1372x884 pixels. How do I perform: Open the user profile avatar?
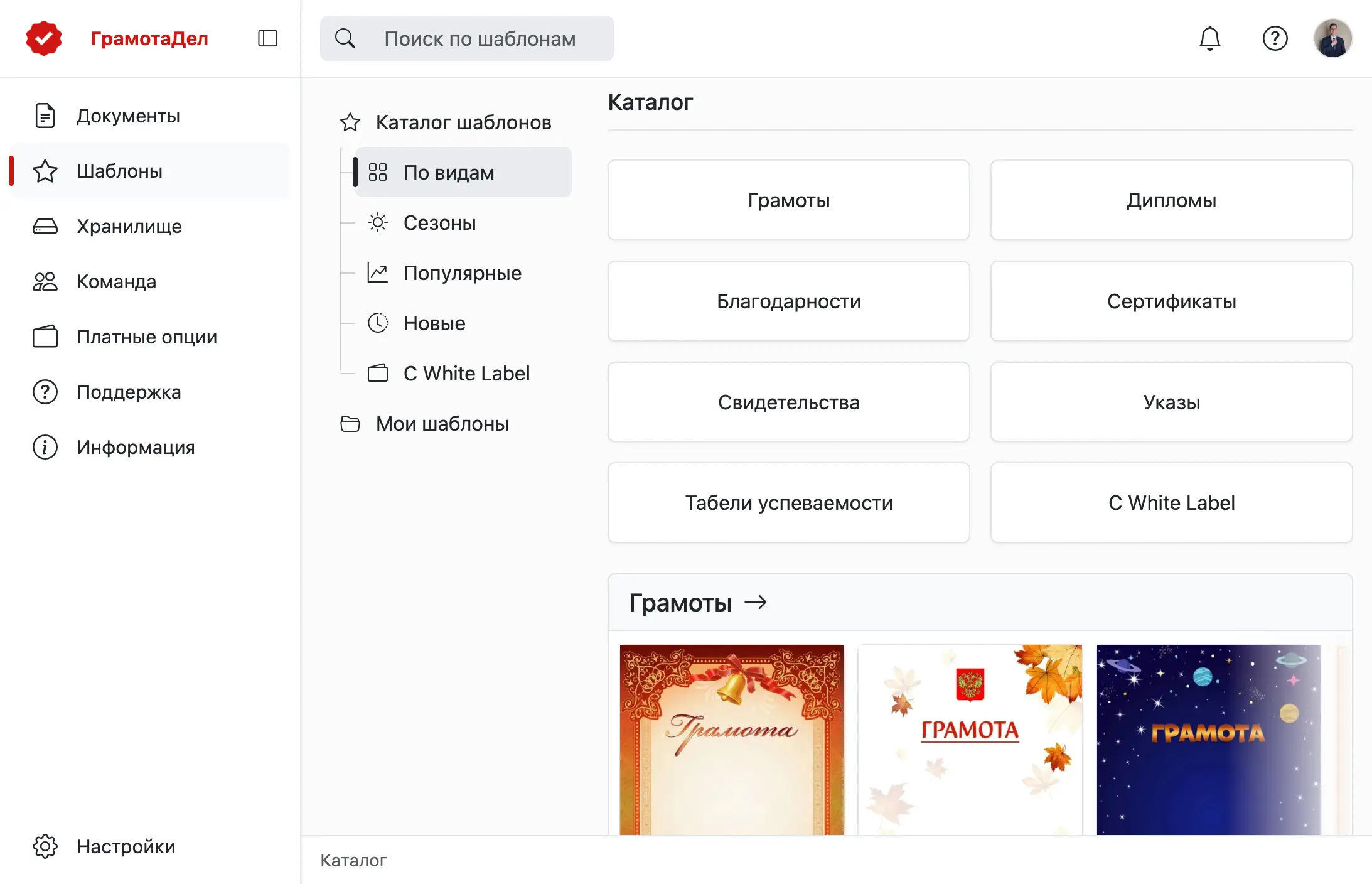[x=1332, y=38]
